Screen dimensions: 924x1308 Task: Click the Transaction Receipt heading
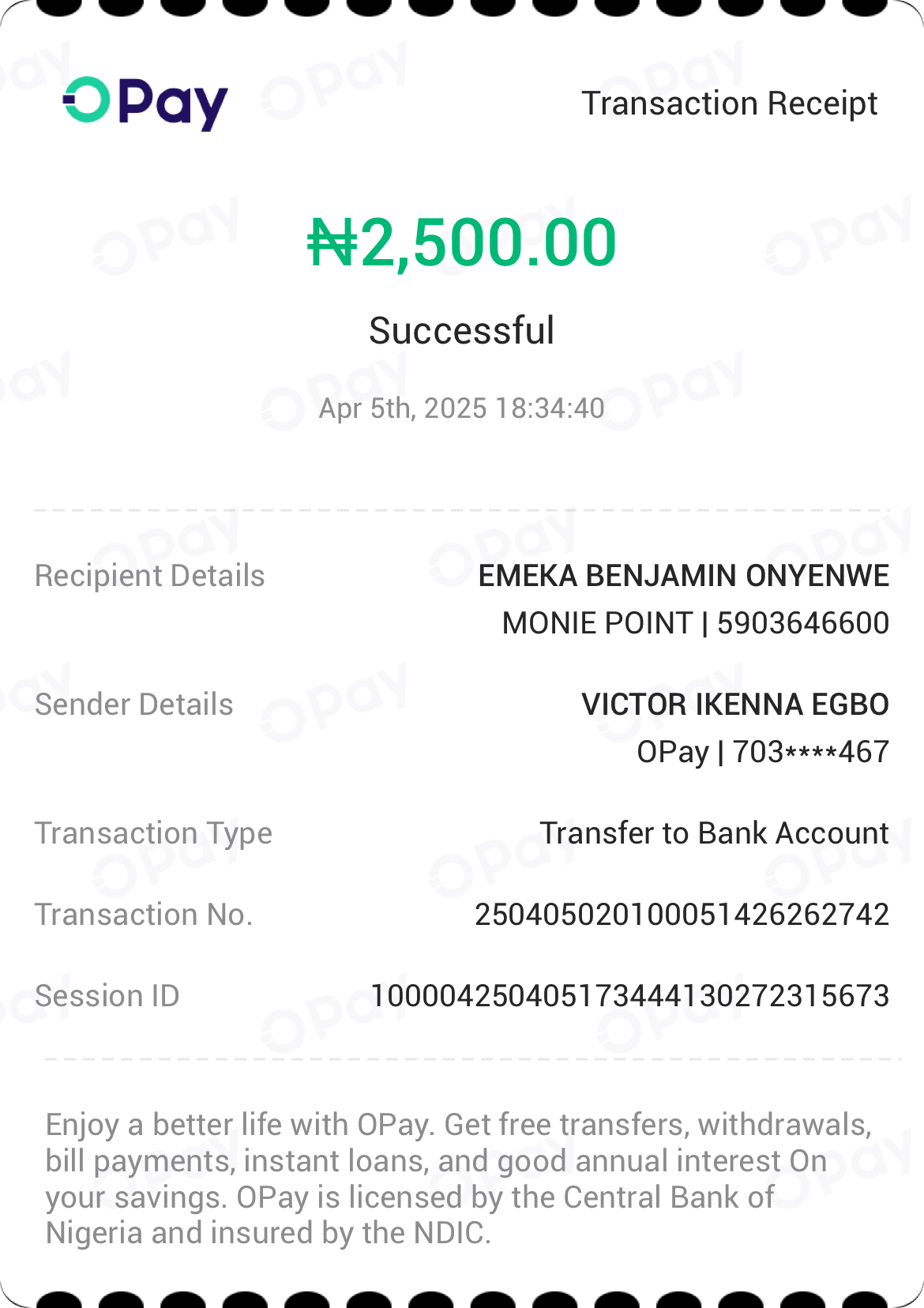click(729, 103)
